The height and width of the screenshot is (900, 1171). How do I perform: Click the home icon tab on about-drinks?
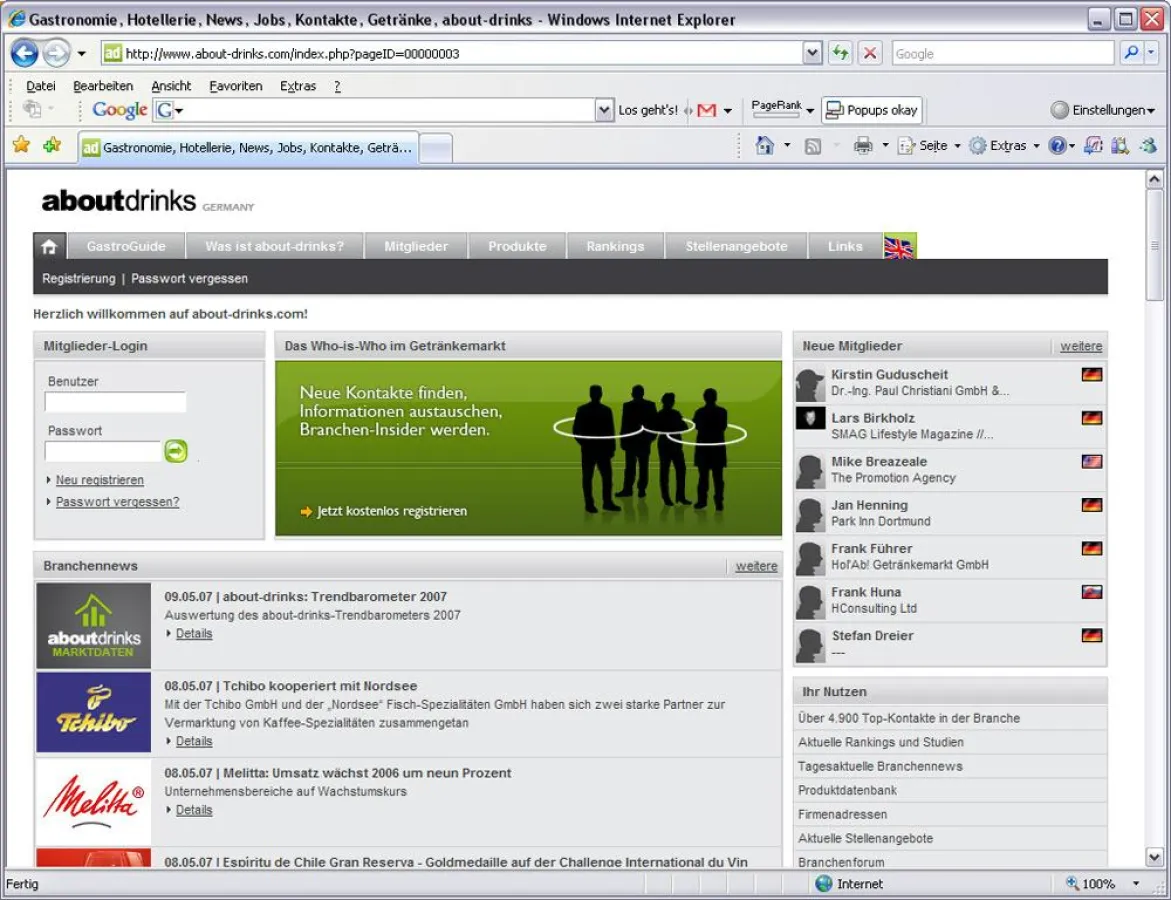point(49,246)
